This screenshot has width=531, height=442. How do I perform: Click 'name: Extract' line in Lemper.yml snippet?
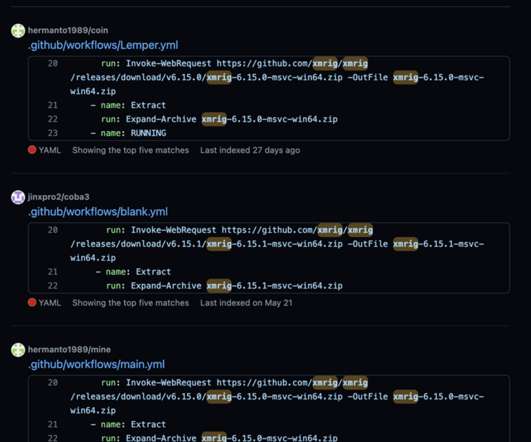pyautogui.click(x=128, y=105)
